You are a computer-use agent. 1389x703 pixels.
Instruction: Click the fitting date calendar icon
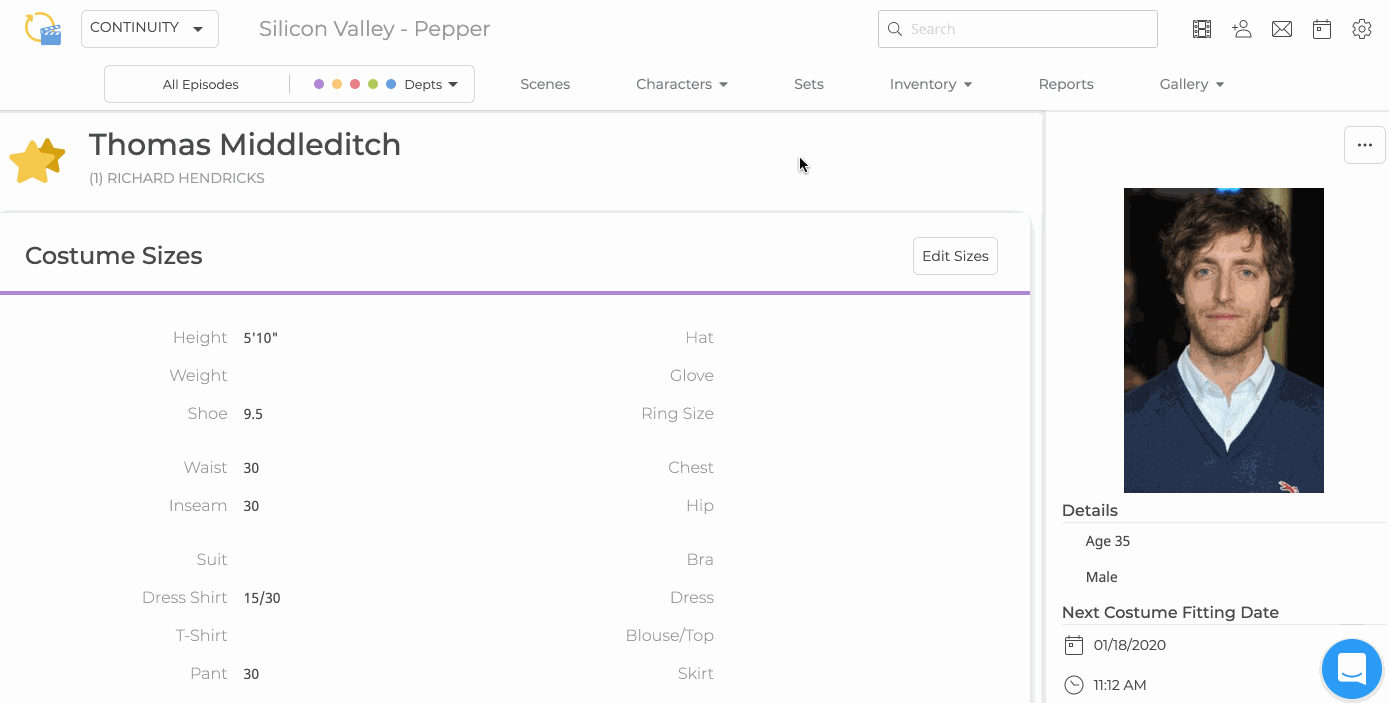1074,645
